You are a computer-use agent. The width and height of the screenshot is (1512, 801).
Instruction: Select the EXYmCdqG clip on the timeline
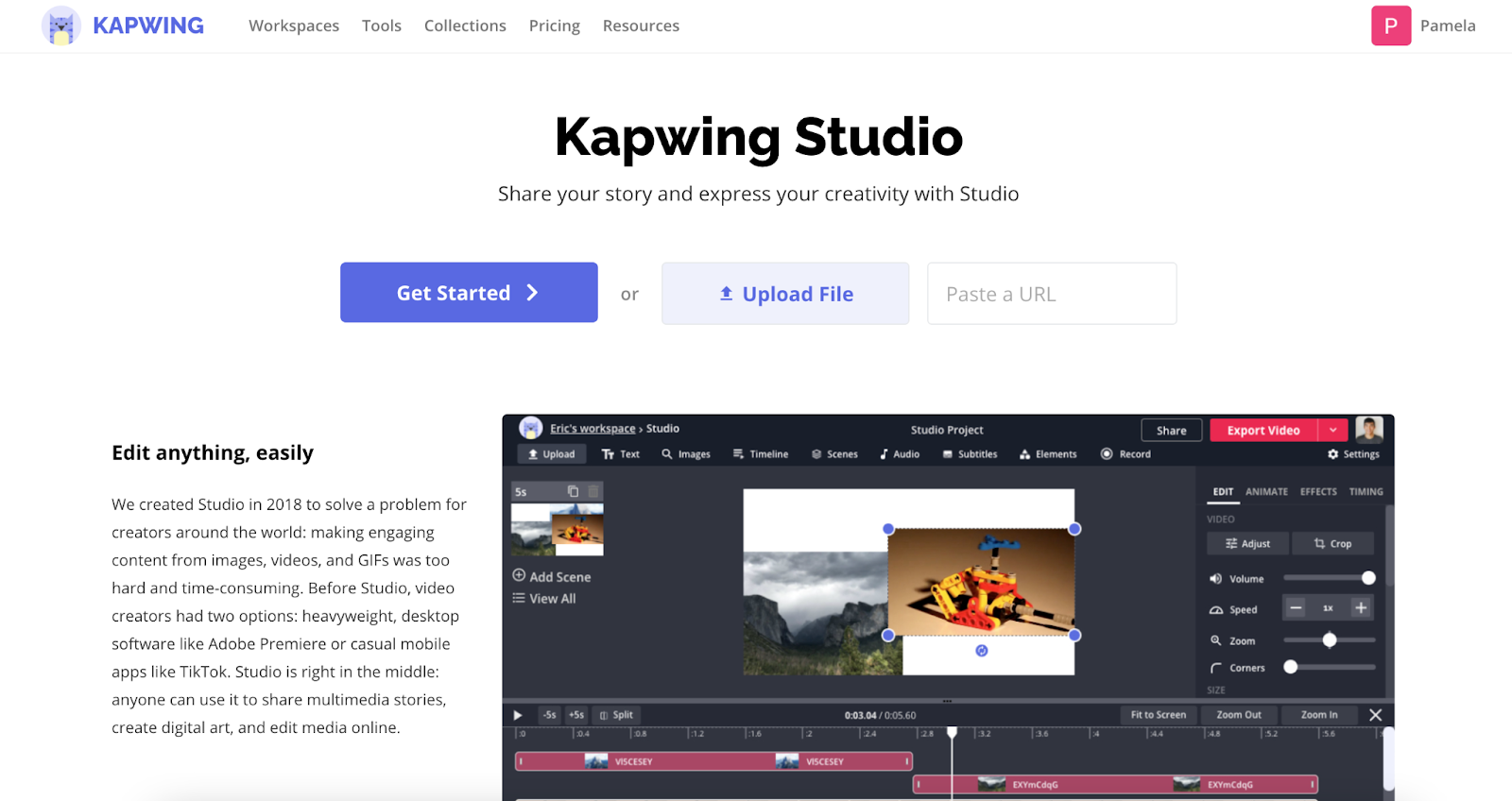pos(1115,784)
